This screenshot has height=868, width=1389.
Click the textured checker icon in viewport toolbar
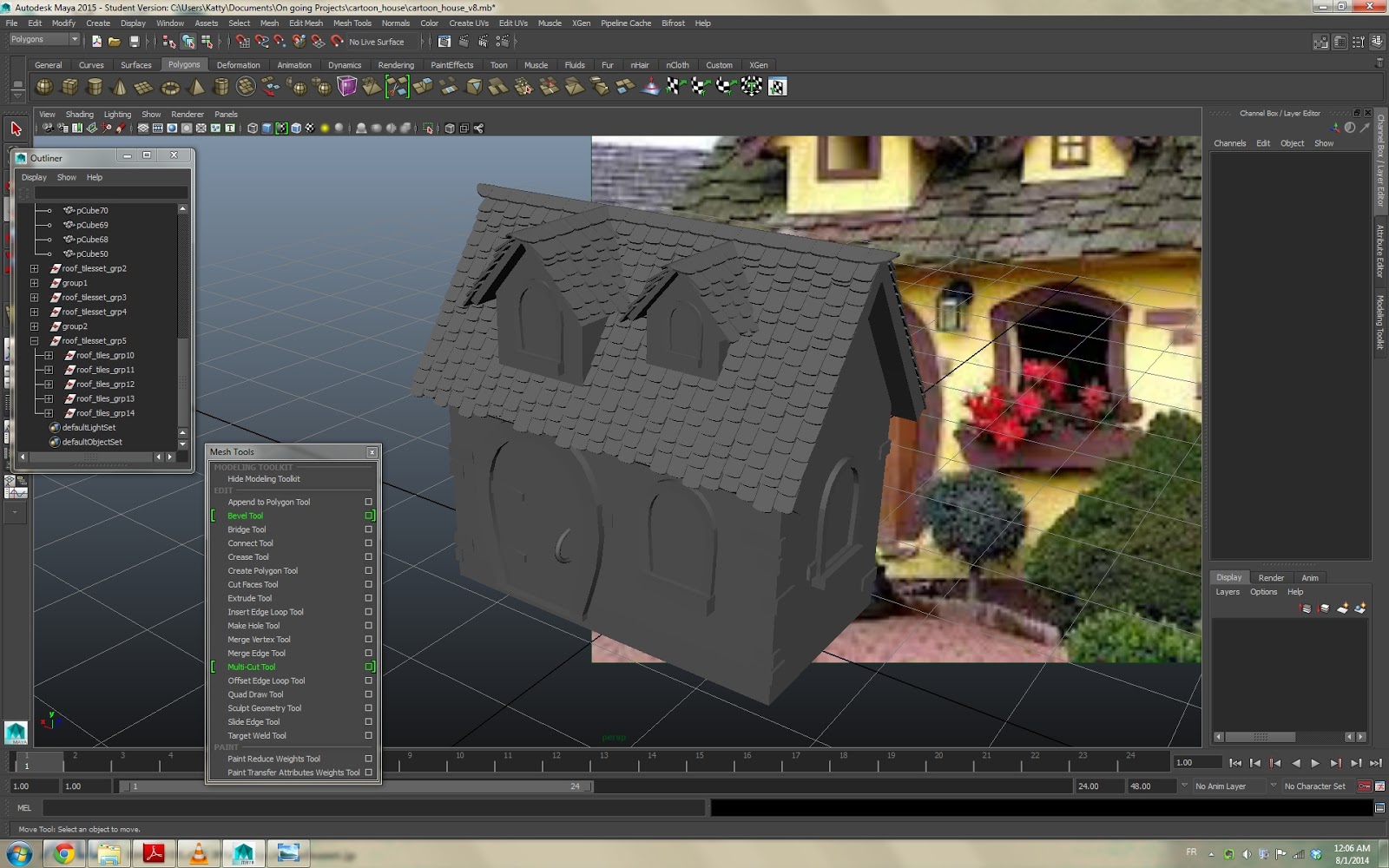(x=310, y=128)
